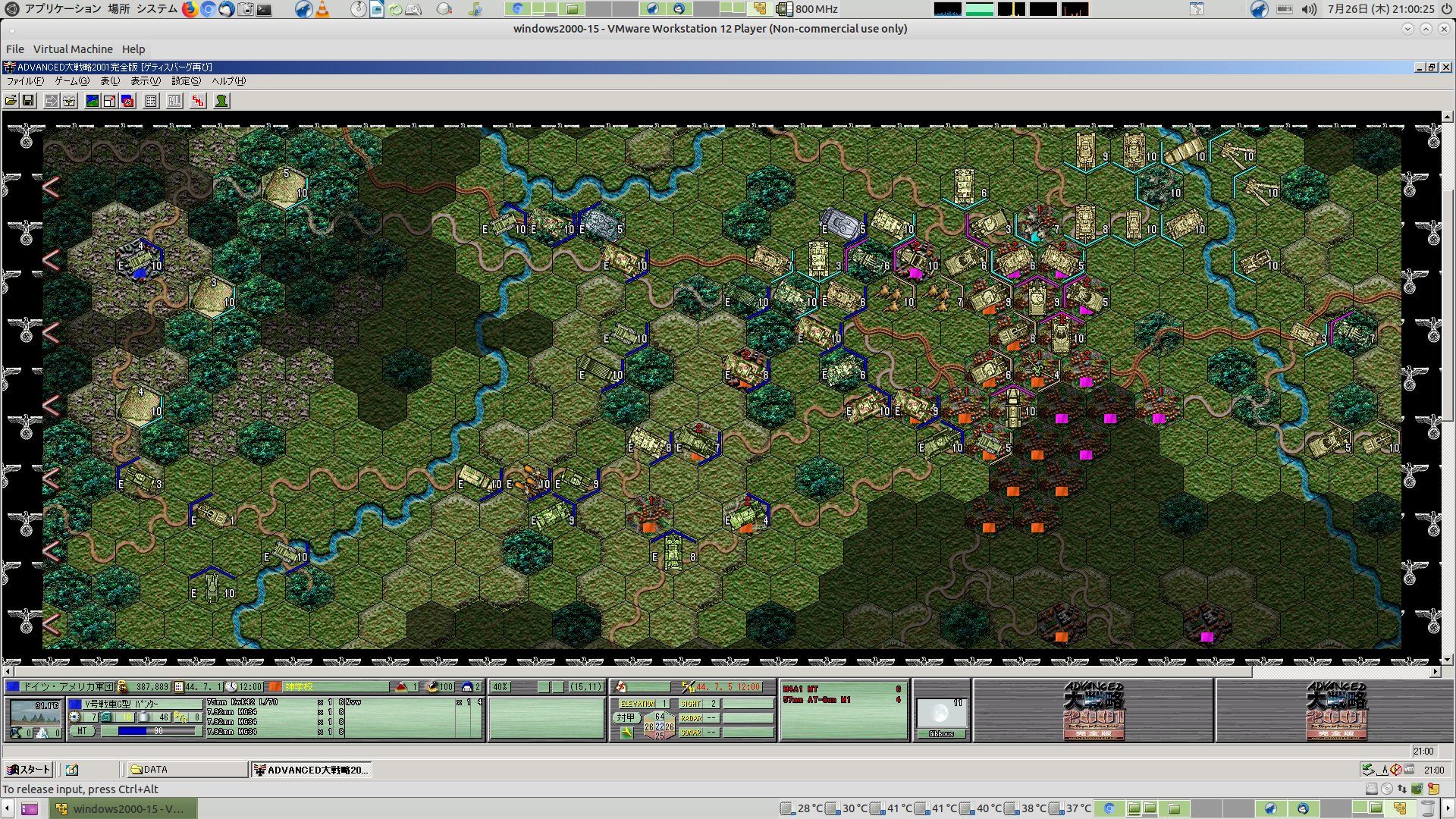This screenshot has height=819, width=1456.
Task: Click the Windows スタート button
Action: [28, 770]
